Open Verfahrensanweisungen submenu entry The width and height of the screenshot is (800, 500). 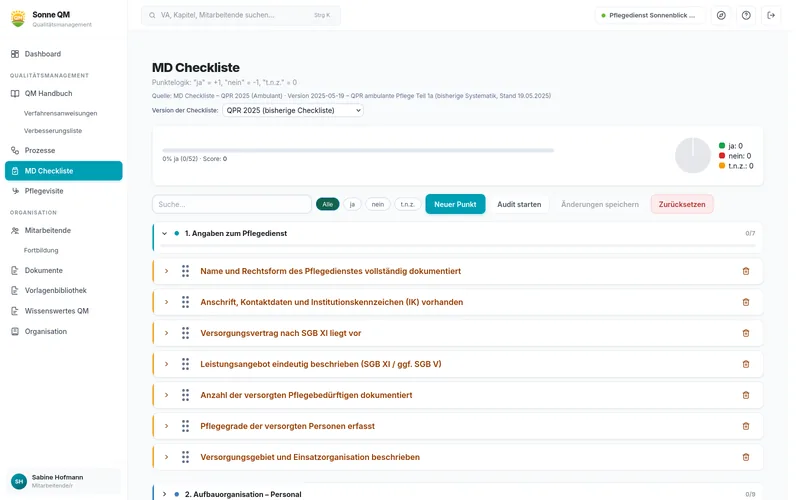(63, 113)
